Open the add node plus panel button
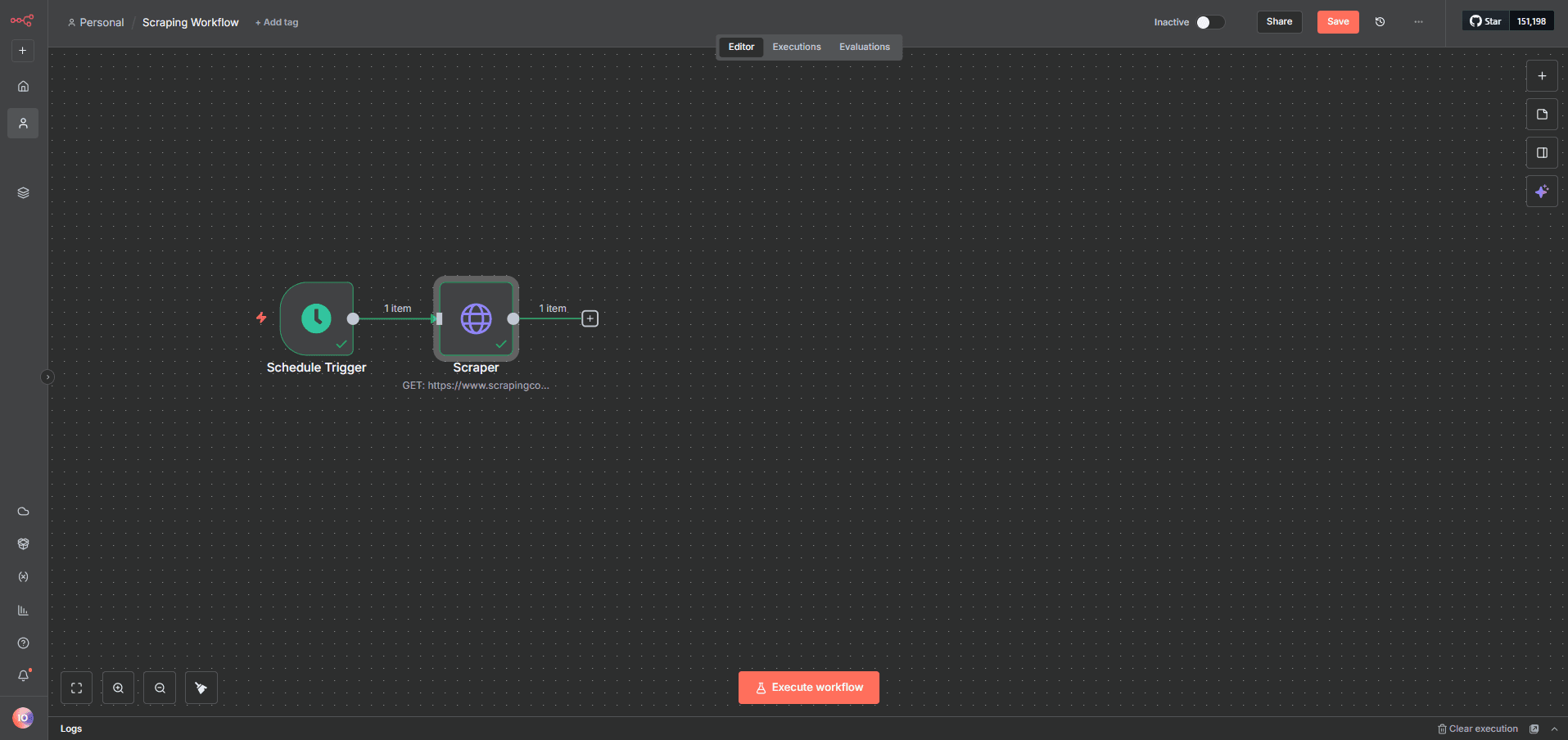This screenshot has height=740, width=1568. [1542, 76]
